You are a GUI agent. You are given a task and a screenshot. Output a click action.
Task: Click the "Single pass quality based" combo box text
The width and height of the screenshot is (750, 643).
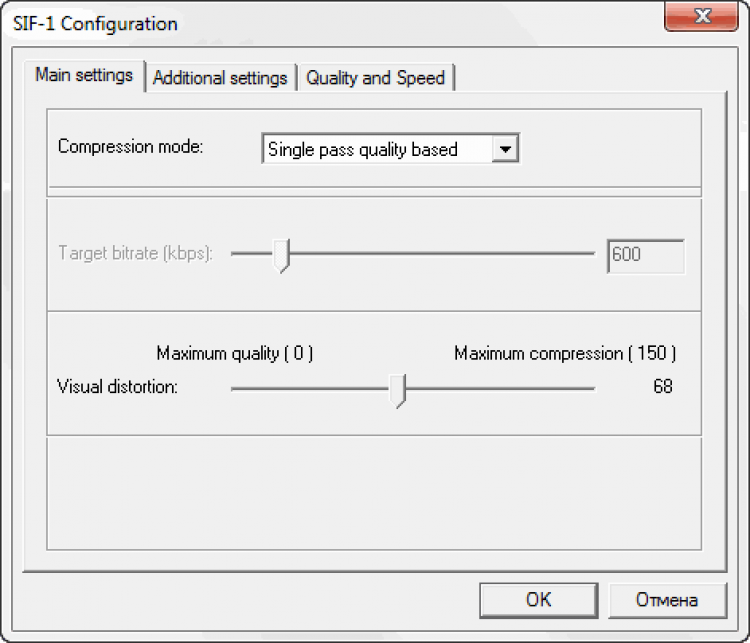375,150
